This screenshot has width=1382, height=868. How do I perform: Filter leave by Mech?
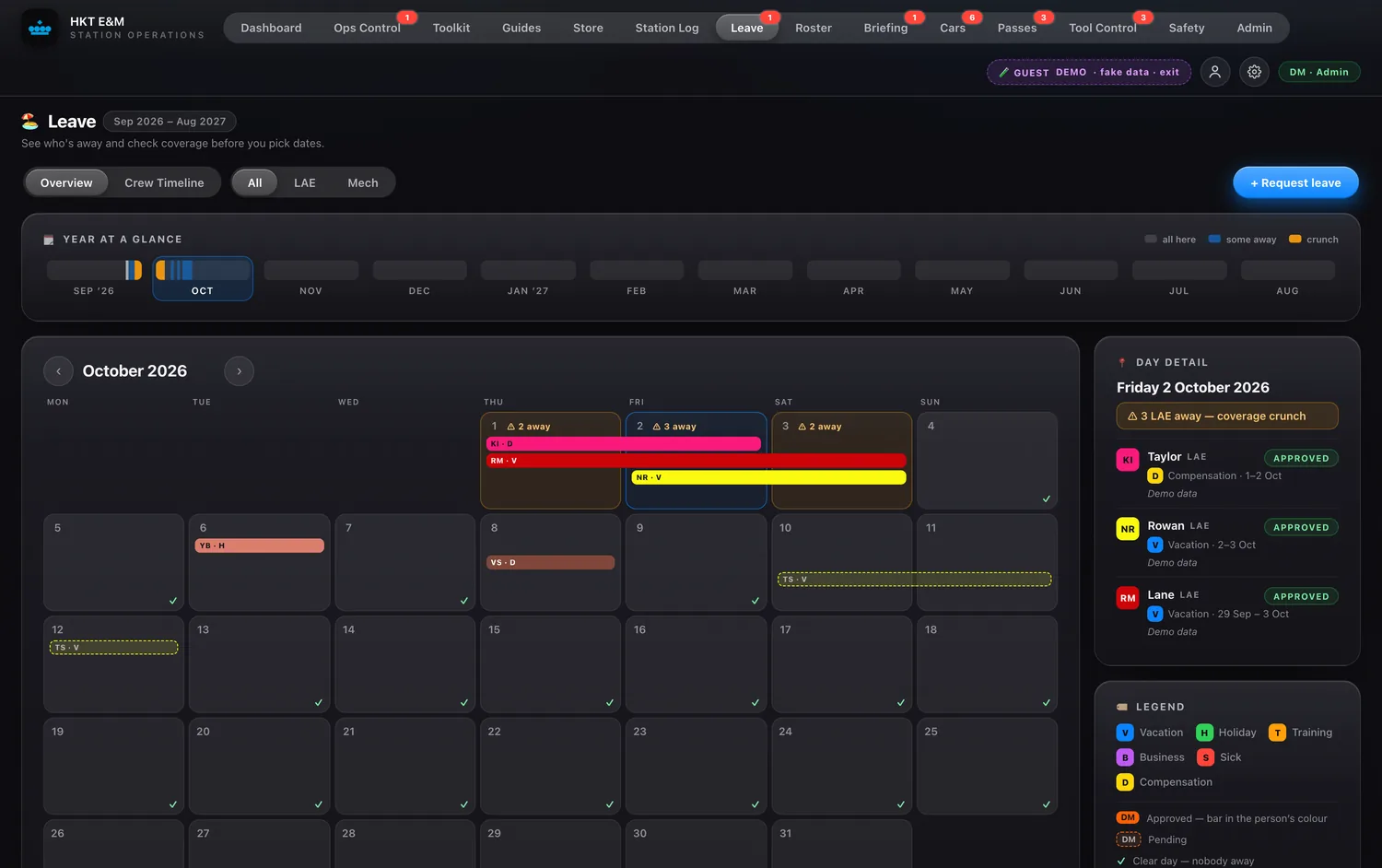363,182
